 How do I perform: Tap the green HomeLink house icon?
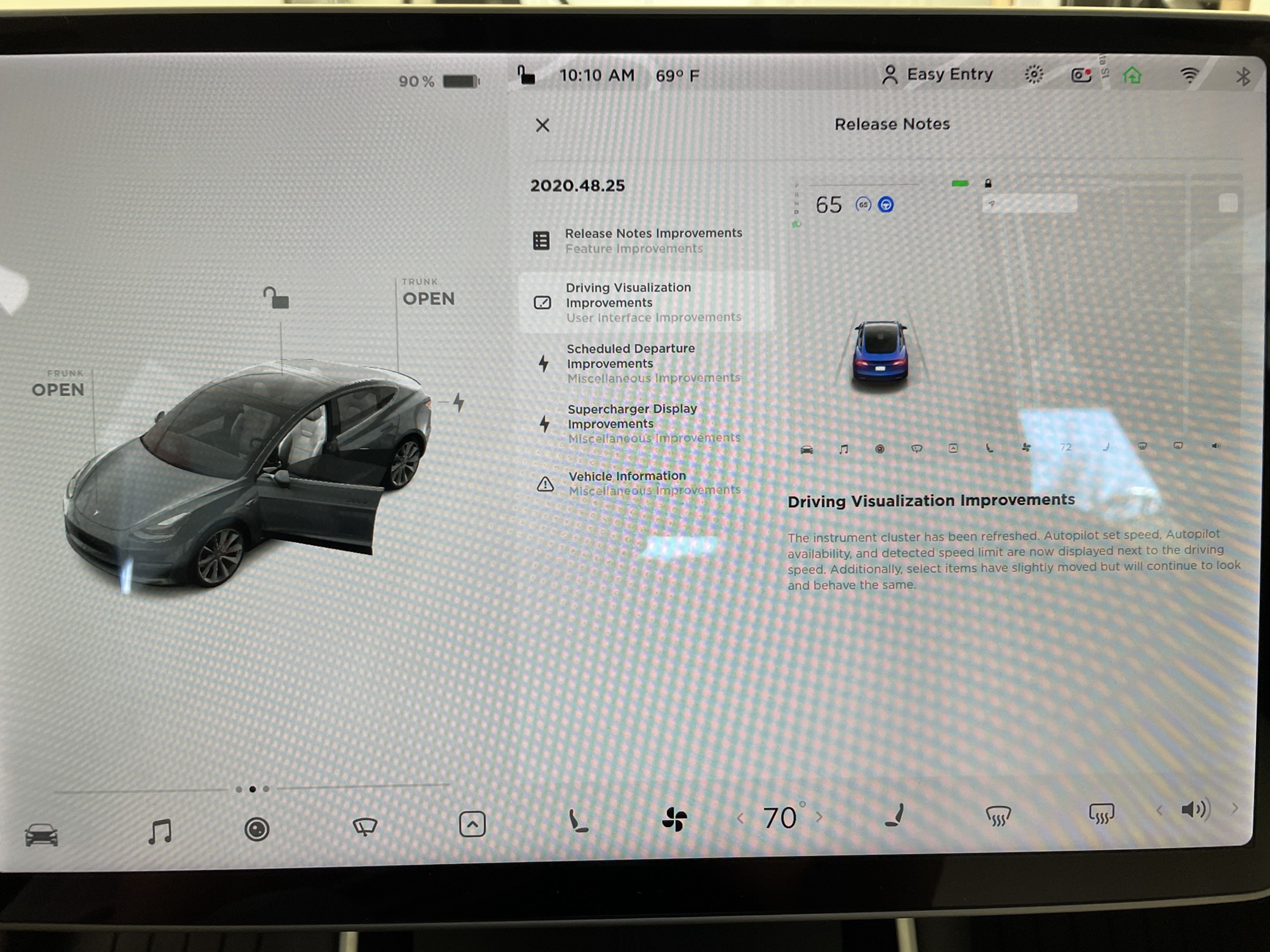coord(1132,76)
